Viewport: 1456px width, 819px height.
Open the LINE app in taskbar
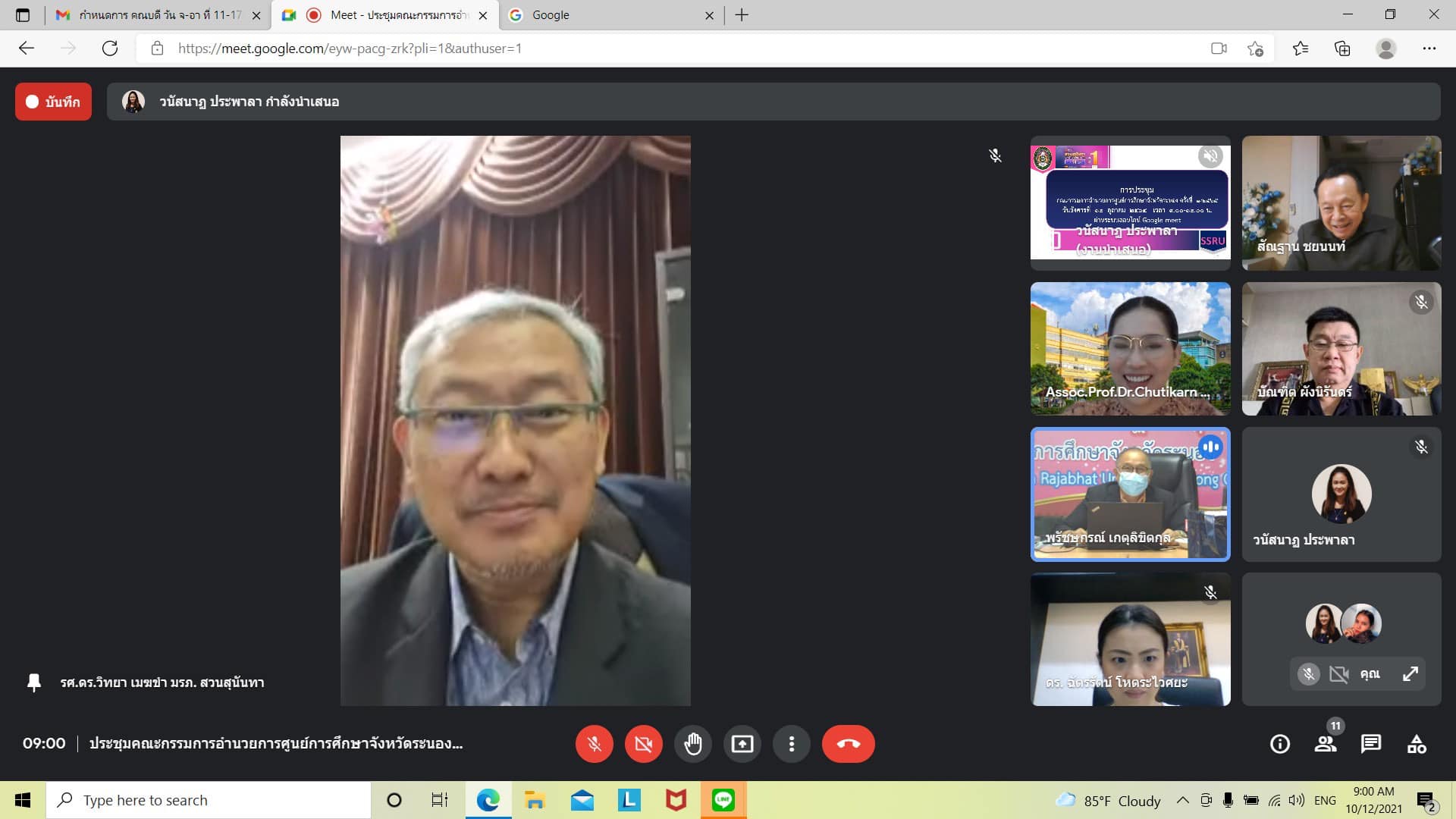point(723,800)
